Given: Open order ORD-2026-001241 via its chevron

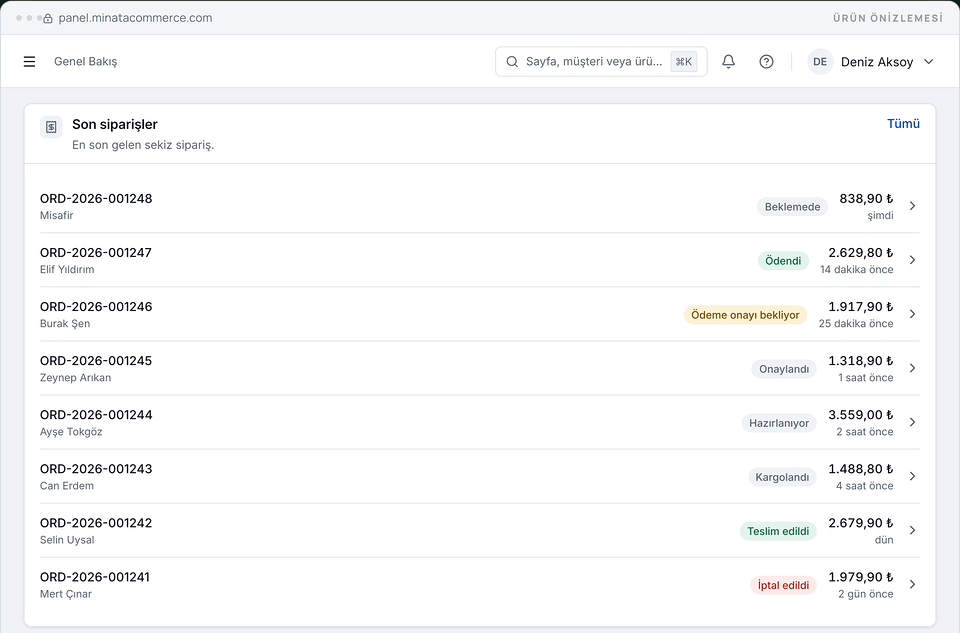Looking at the screenshot, I should pos(912,584).
